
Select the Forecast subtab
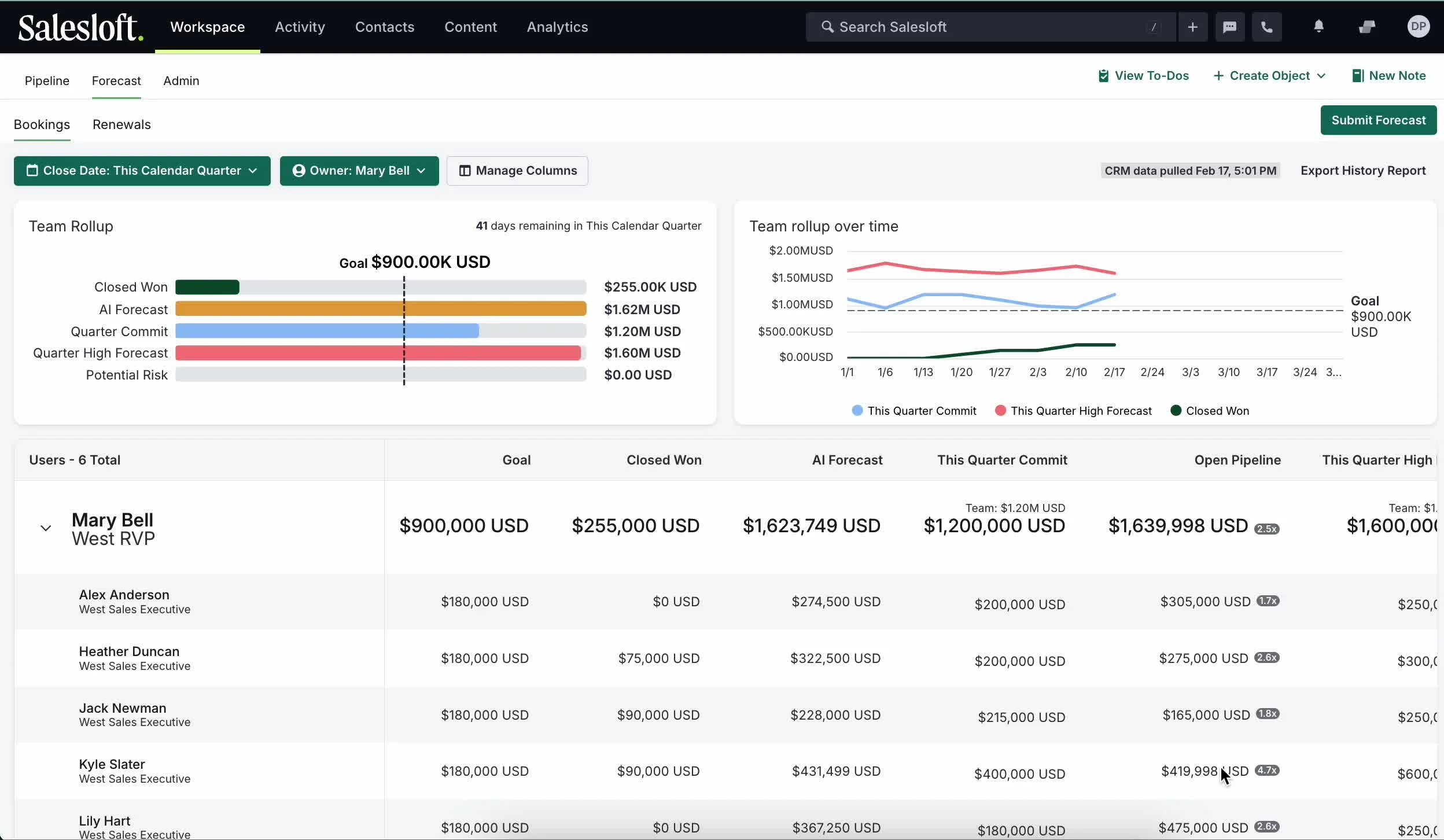pyautogui.click(x=116, y=80)
